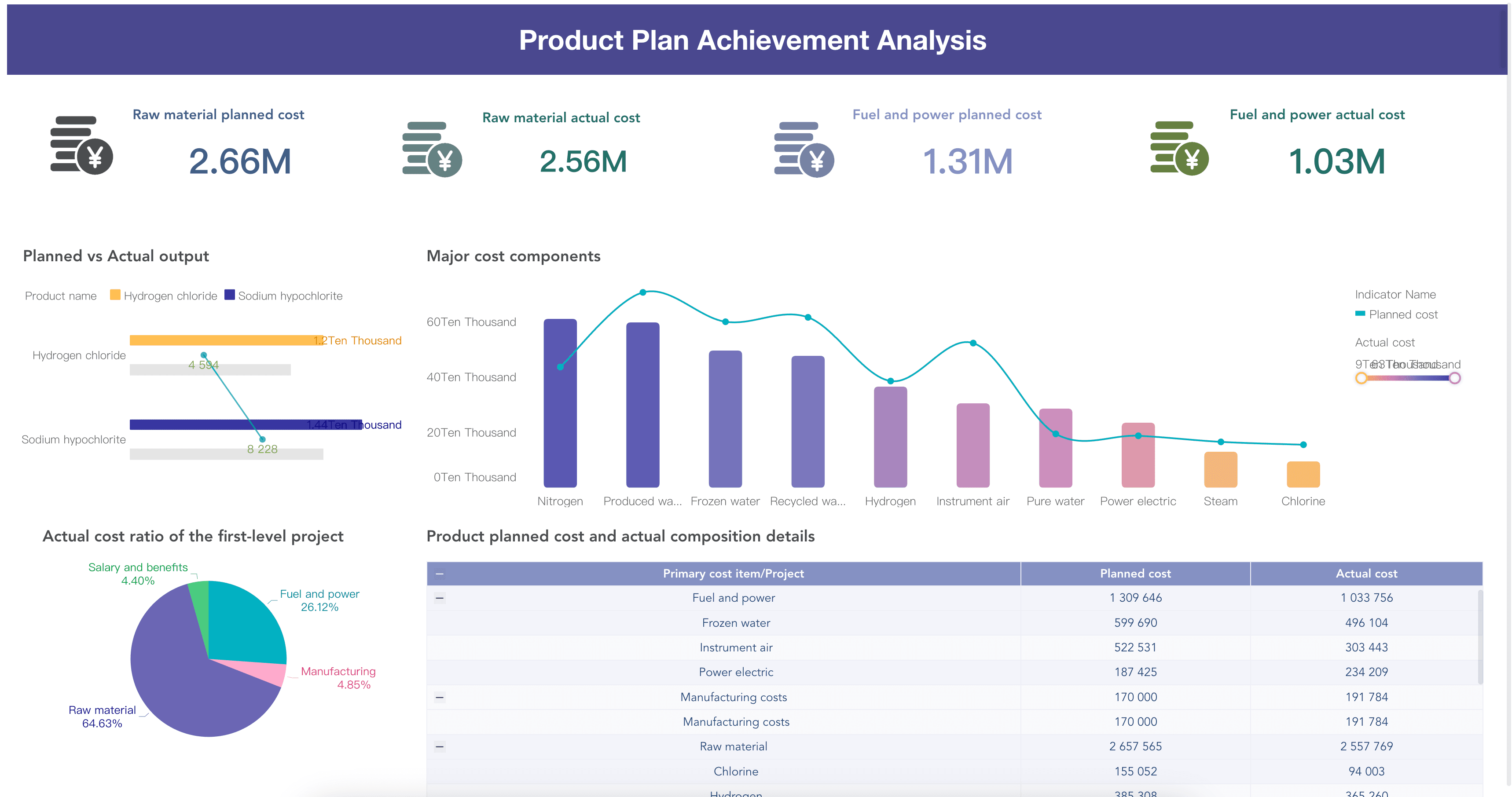Click planned cost cell 1 309 646
Screen dimensions: 1512x797
click(x=1135, y=597)
